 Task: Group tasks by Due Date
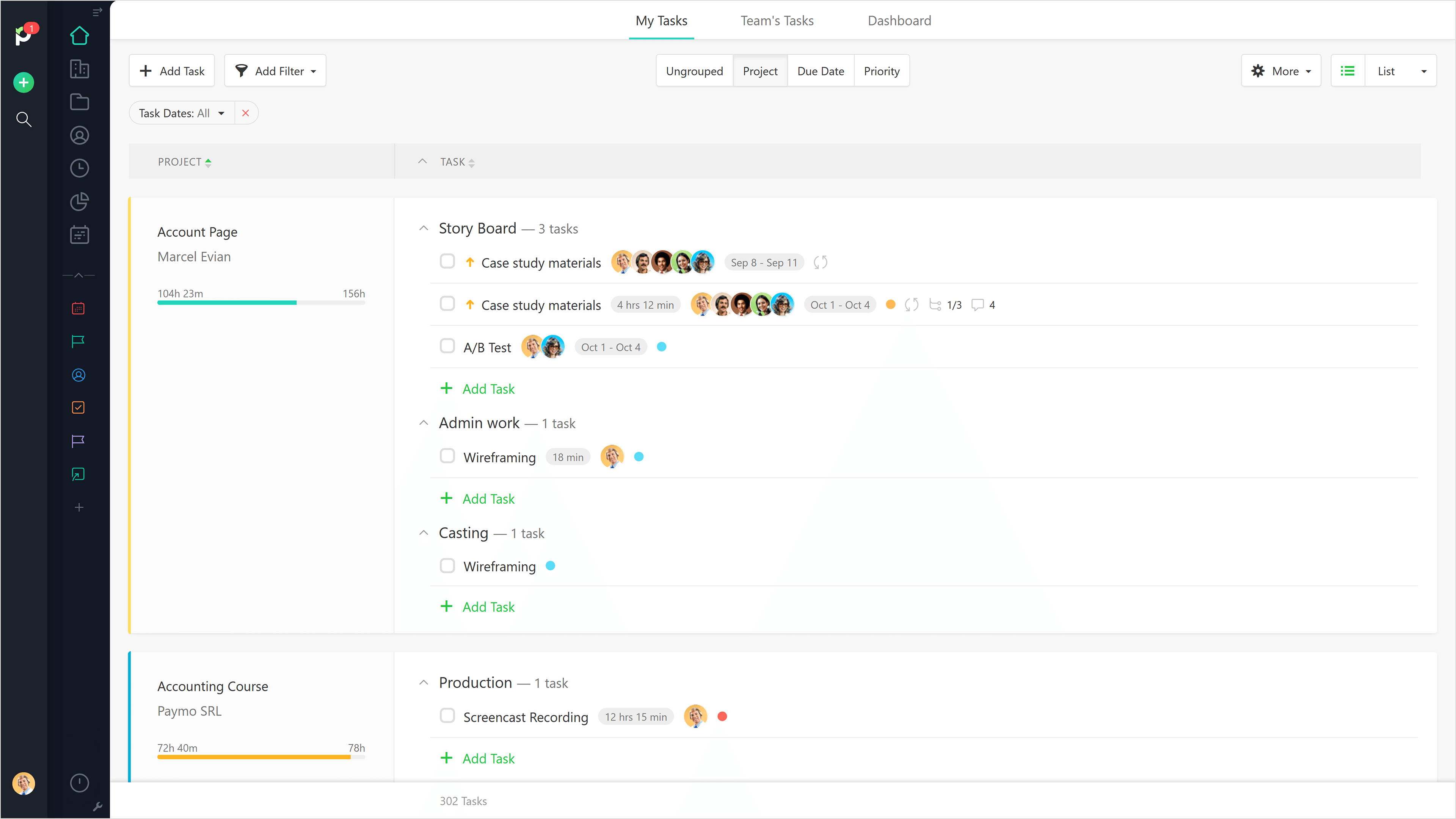pyautogui.click(x=820, y=71)
